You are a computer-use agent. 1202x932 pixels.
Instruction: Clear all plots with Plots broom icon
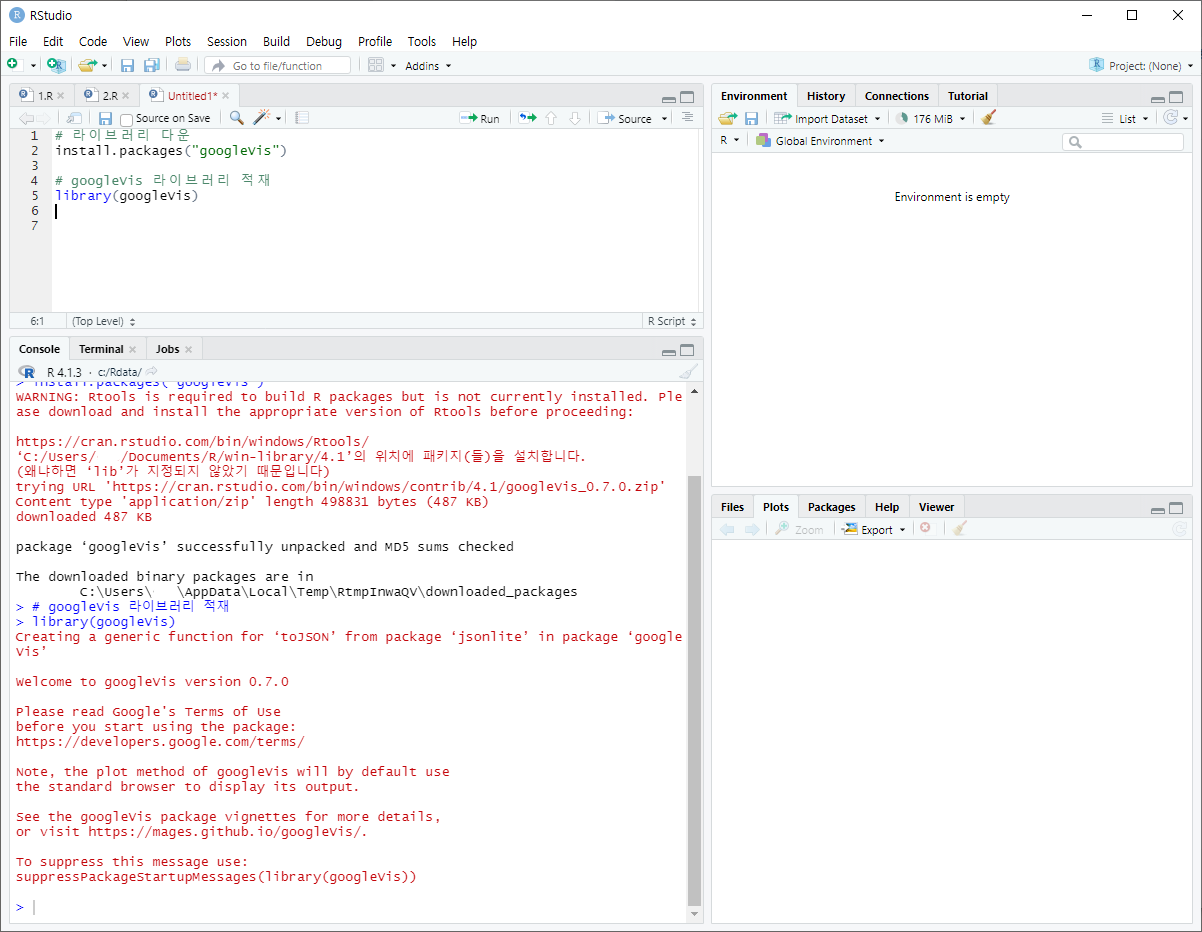click(960, 529)
